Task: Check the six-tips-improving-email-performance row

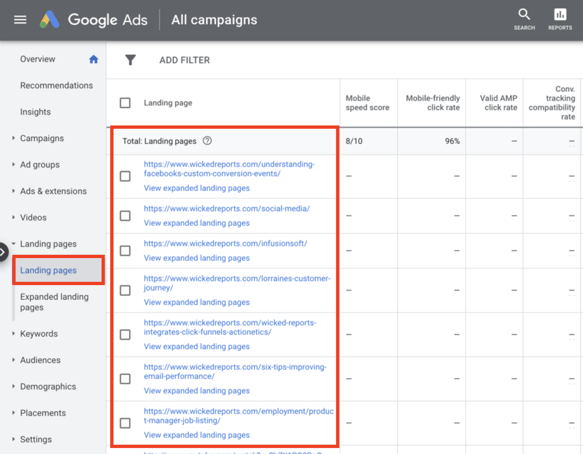Action: pos(125,379)
